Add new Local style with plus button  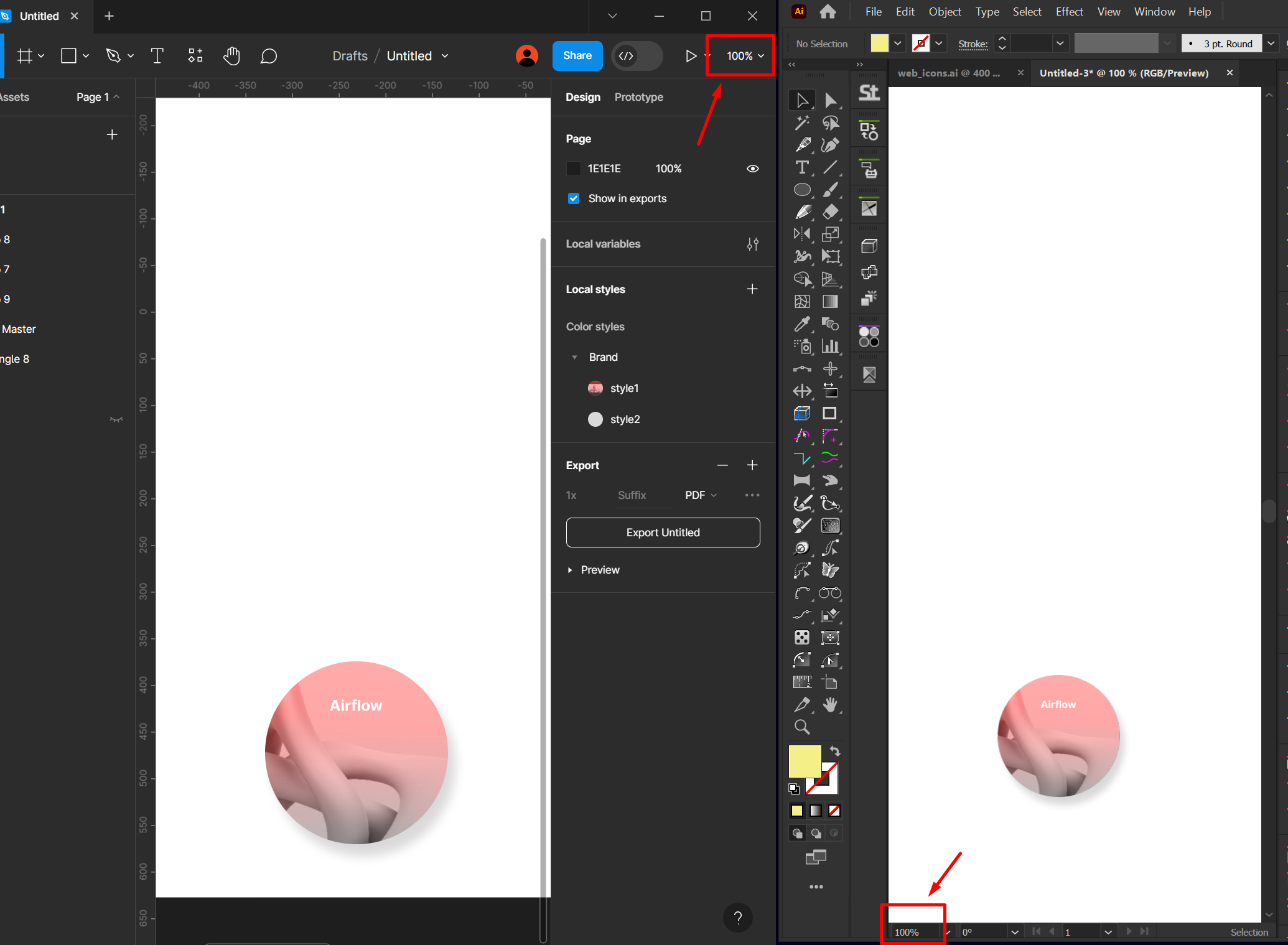click(x=753, y=289)
